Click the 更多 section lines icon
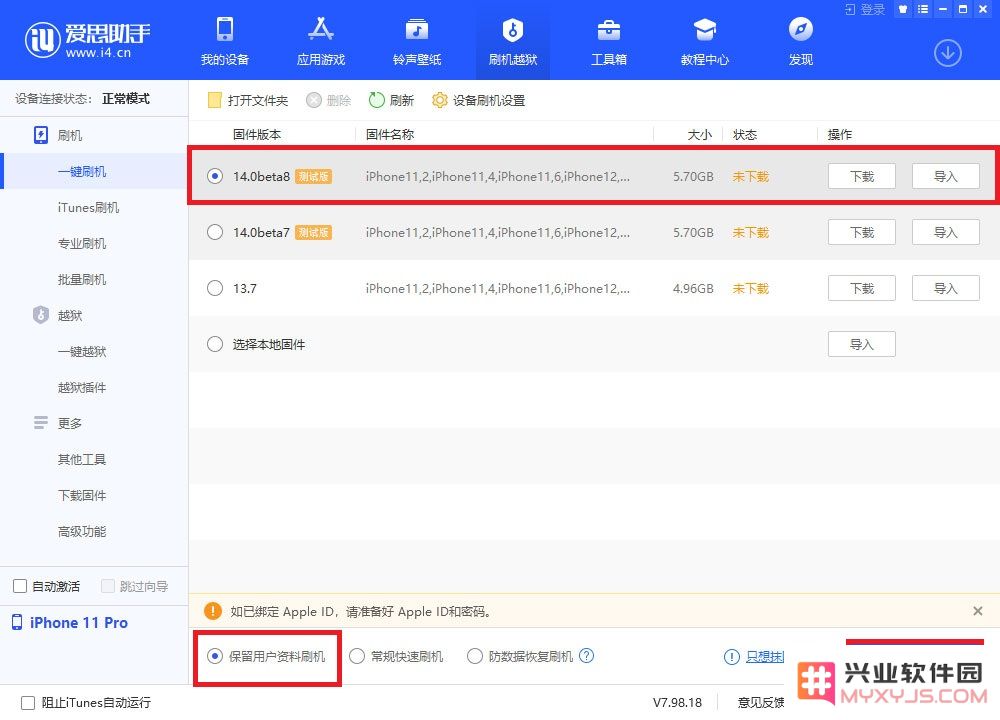The image size is (1000, 720). click(x=41, y=423)
